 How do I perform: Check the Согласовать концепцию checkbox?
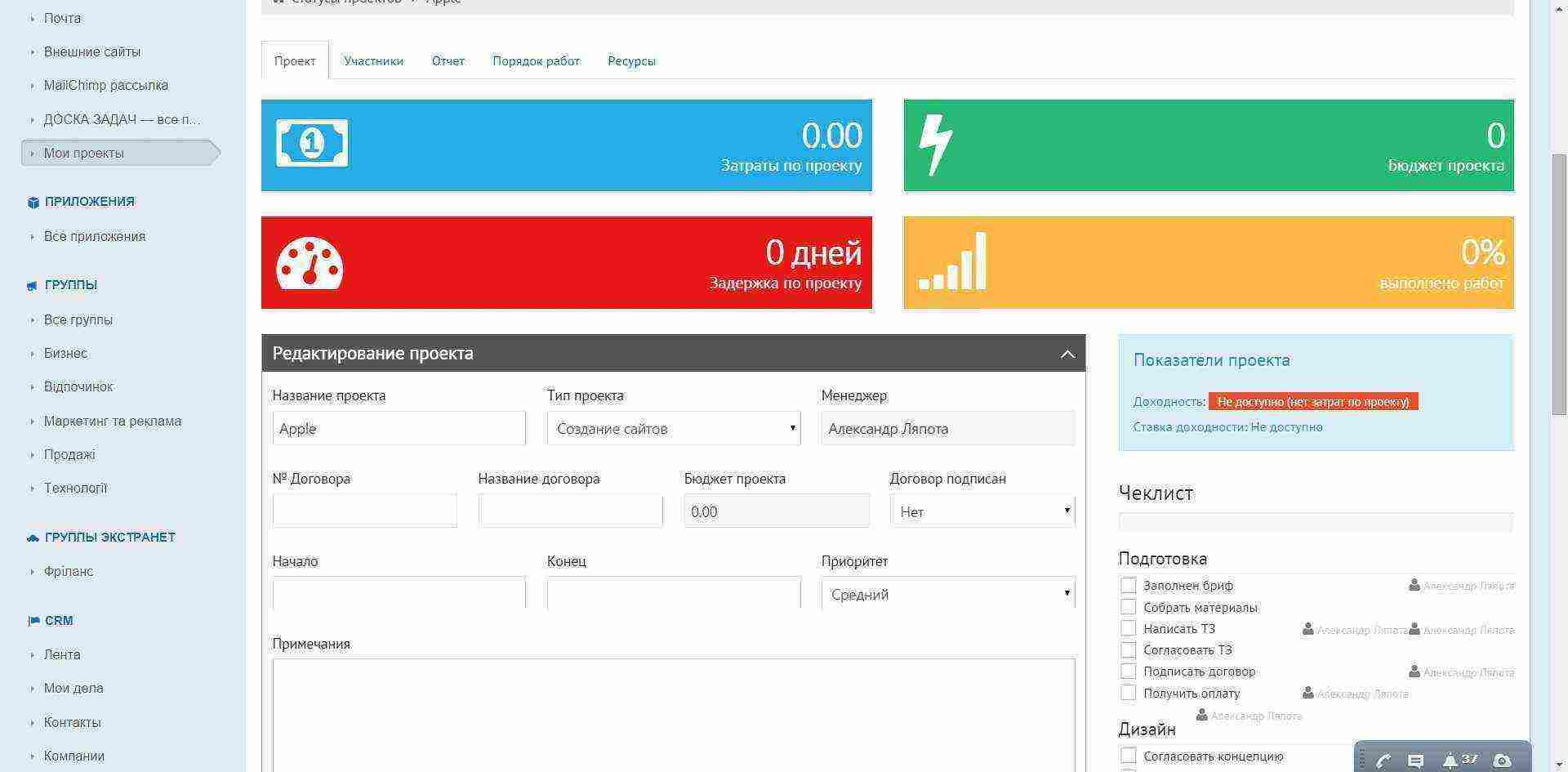coord(1128,756)
